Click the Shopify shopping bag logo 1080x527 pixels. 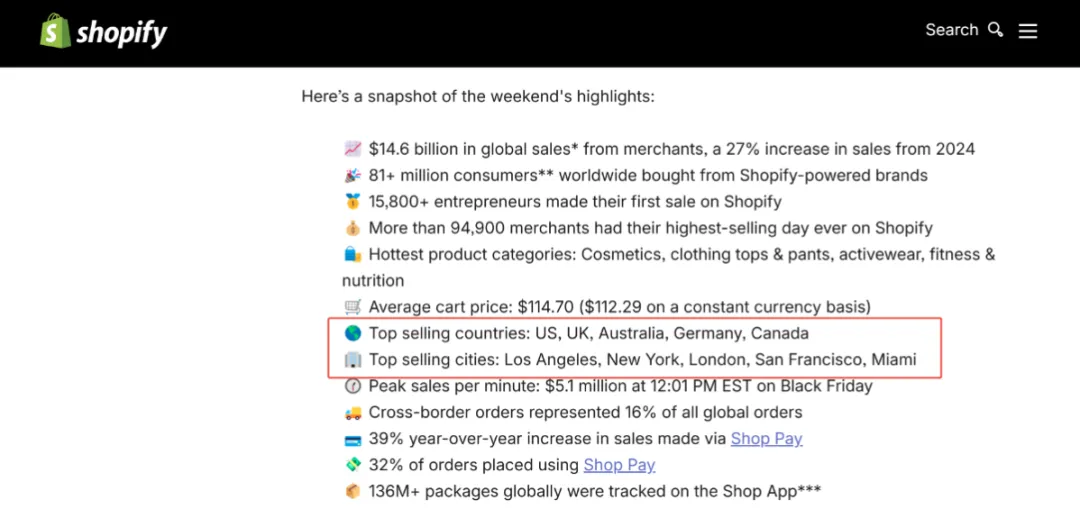pos(55,32)
